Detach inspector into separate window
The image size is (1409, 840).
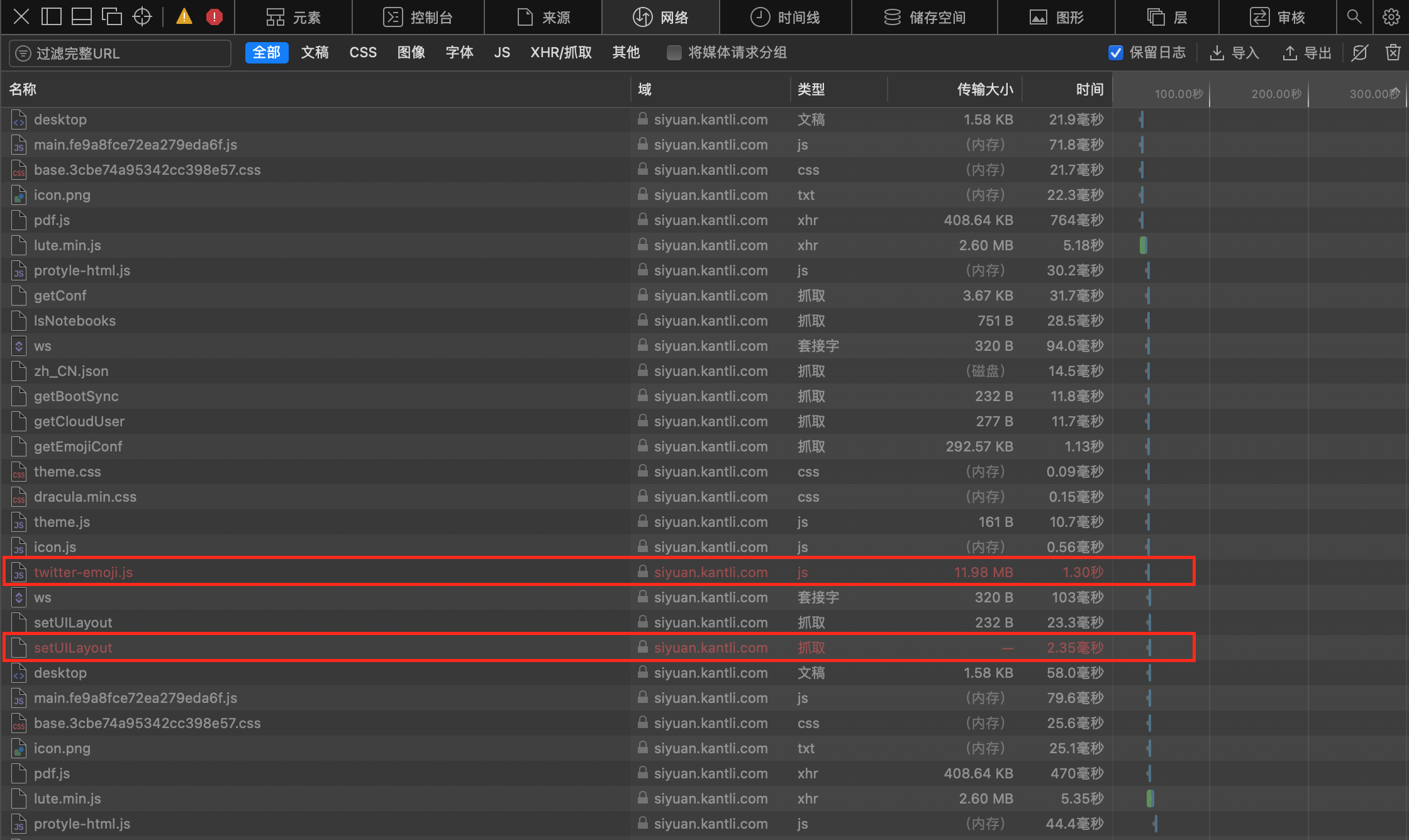(111, 17)
